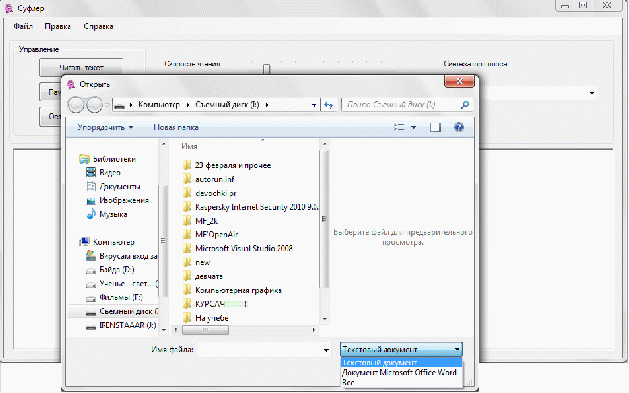Adjust the reading speed slider handle

point(266,69)
